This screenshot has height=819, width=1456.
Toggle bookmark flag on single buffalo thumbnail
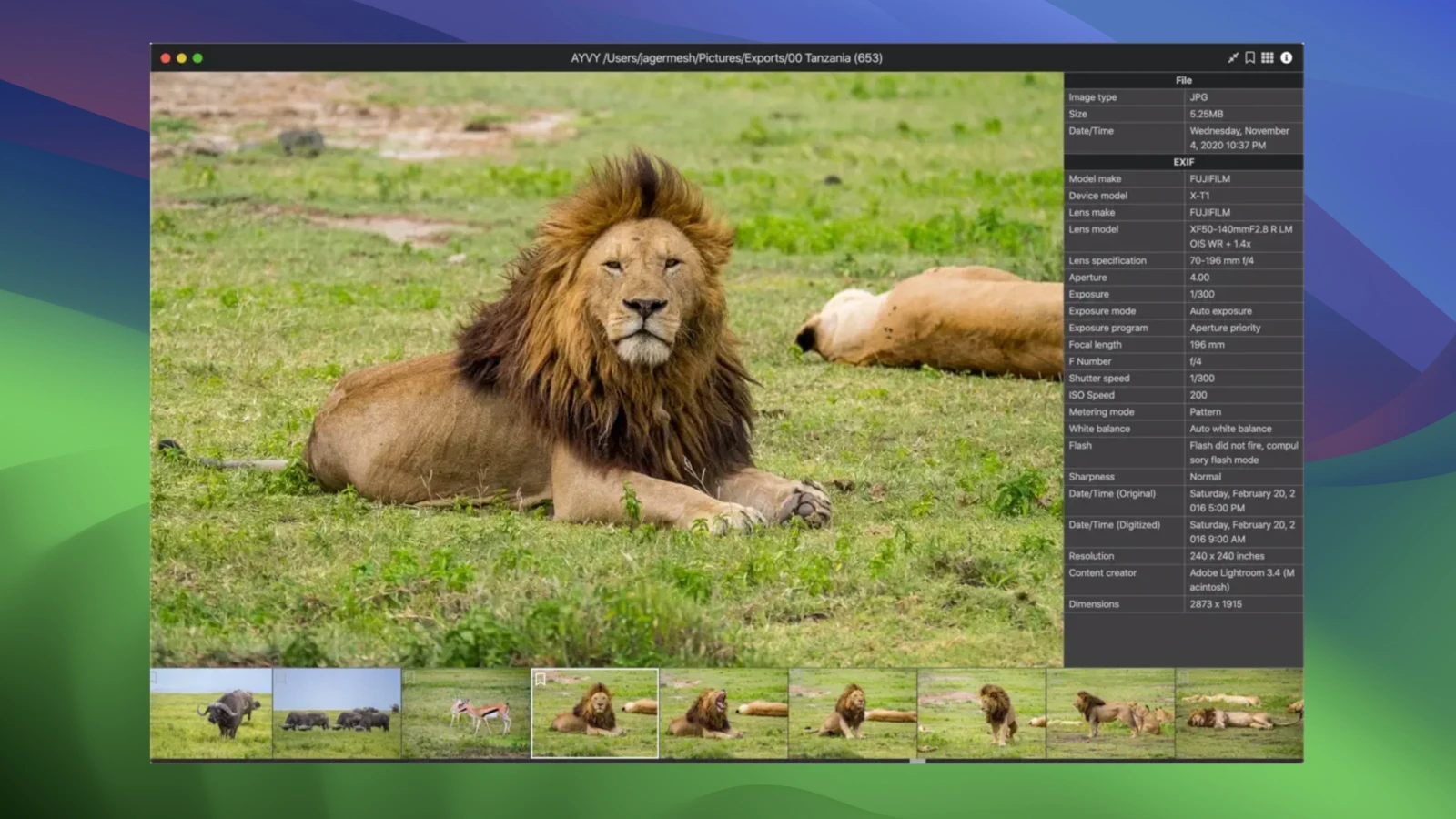tap(155, 678)
